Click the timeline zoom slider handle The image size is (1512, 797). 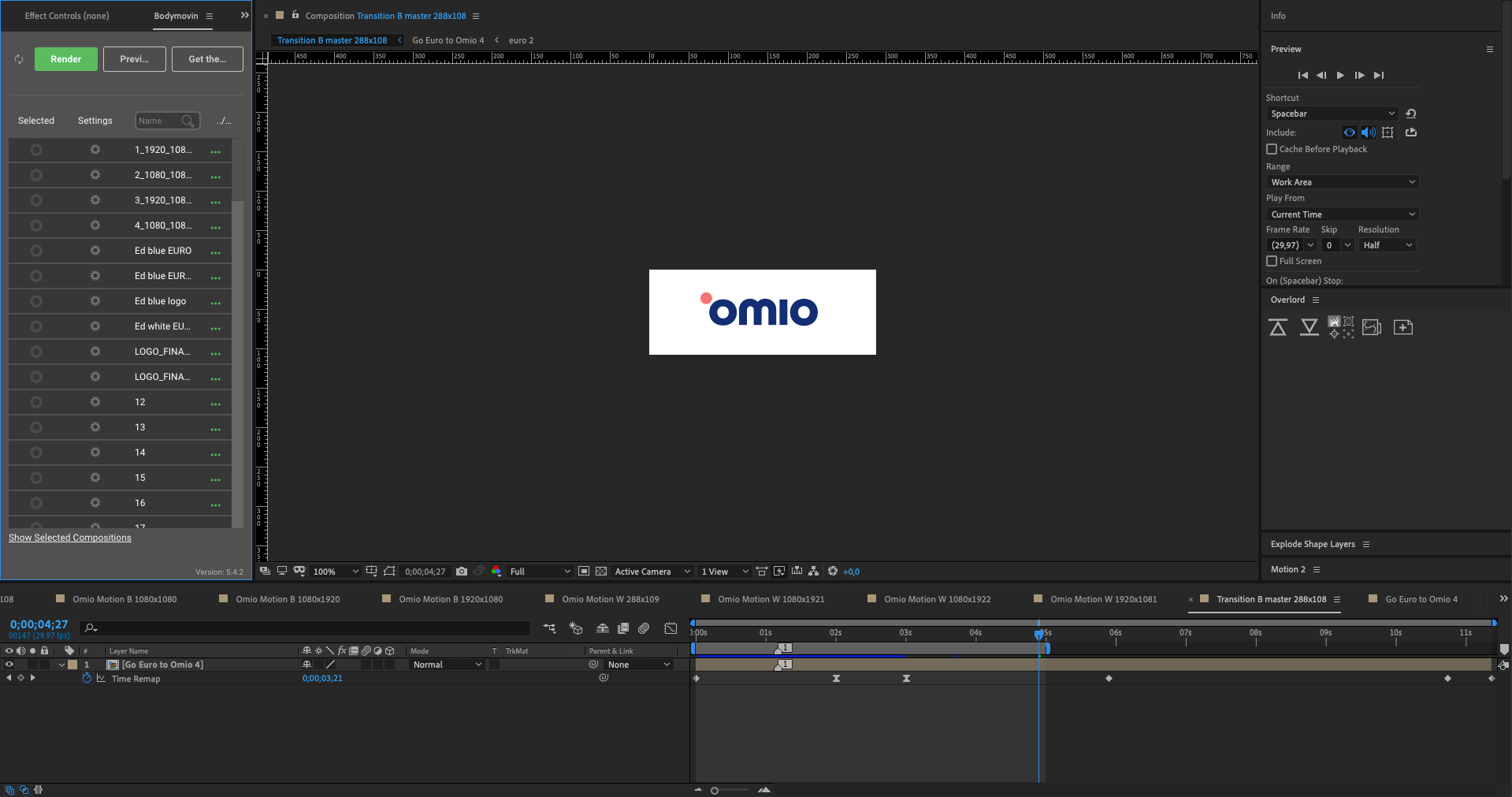715,790
